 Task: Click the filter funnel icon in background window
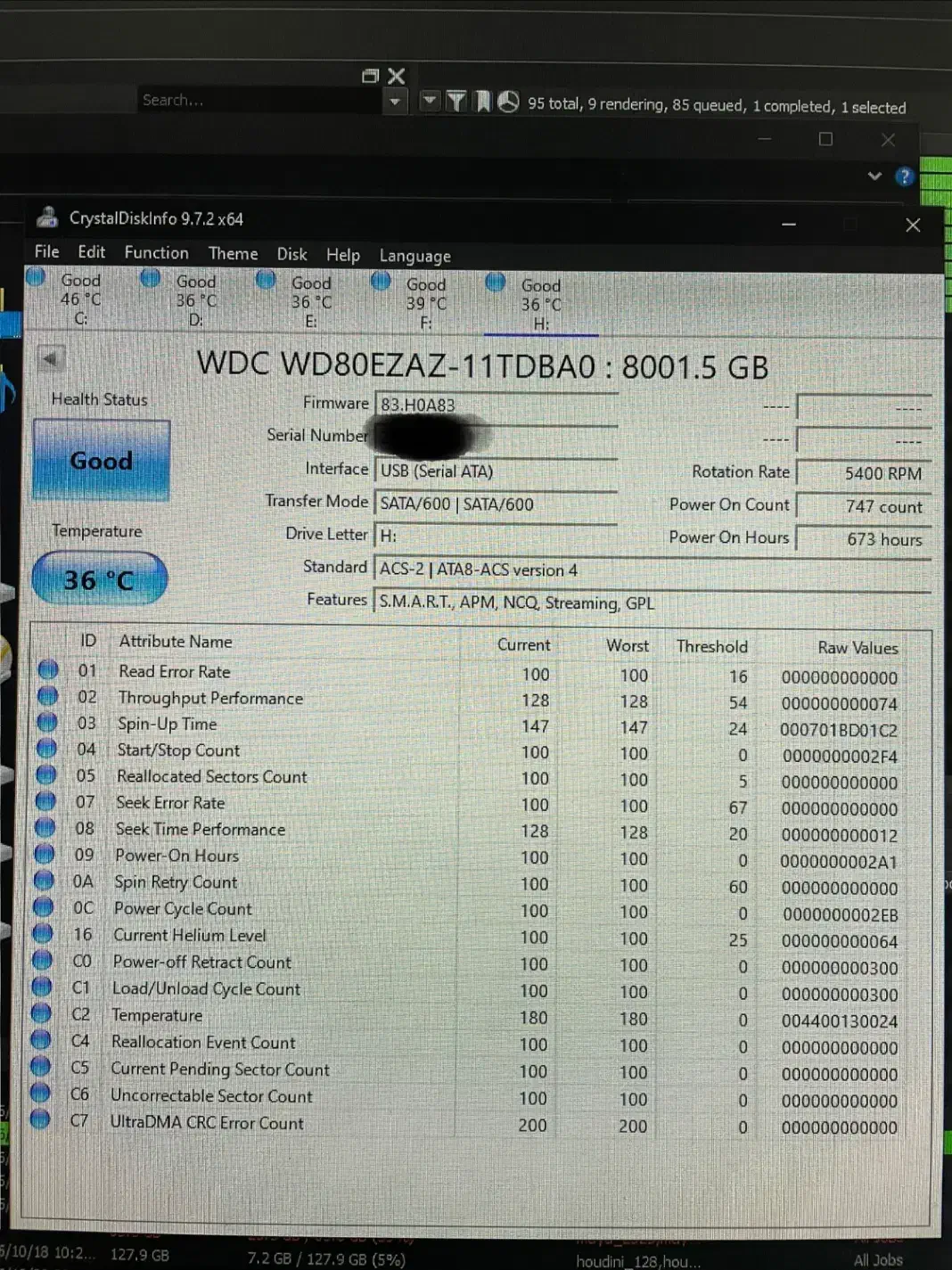click(456, 102)
